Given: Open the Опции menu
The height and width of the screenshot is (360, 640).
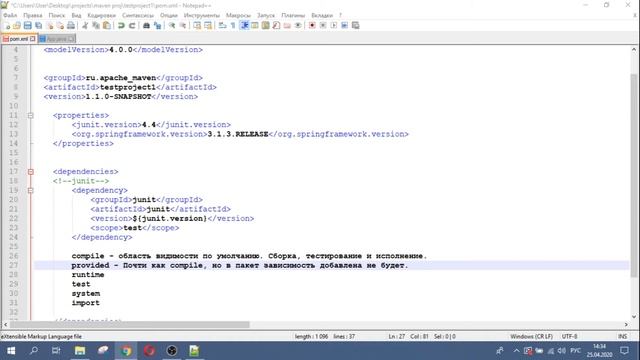Looking at the screenshot, I should point(169,15).
